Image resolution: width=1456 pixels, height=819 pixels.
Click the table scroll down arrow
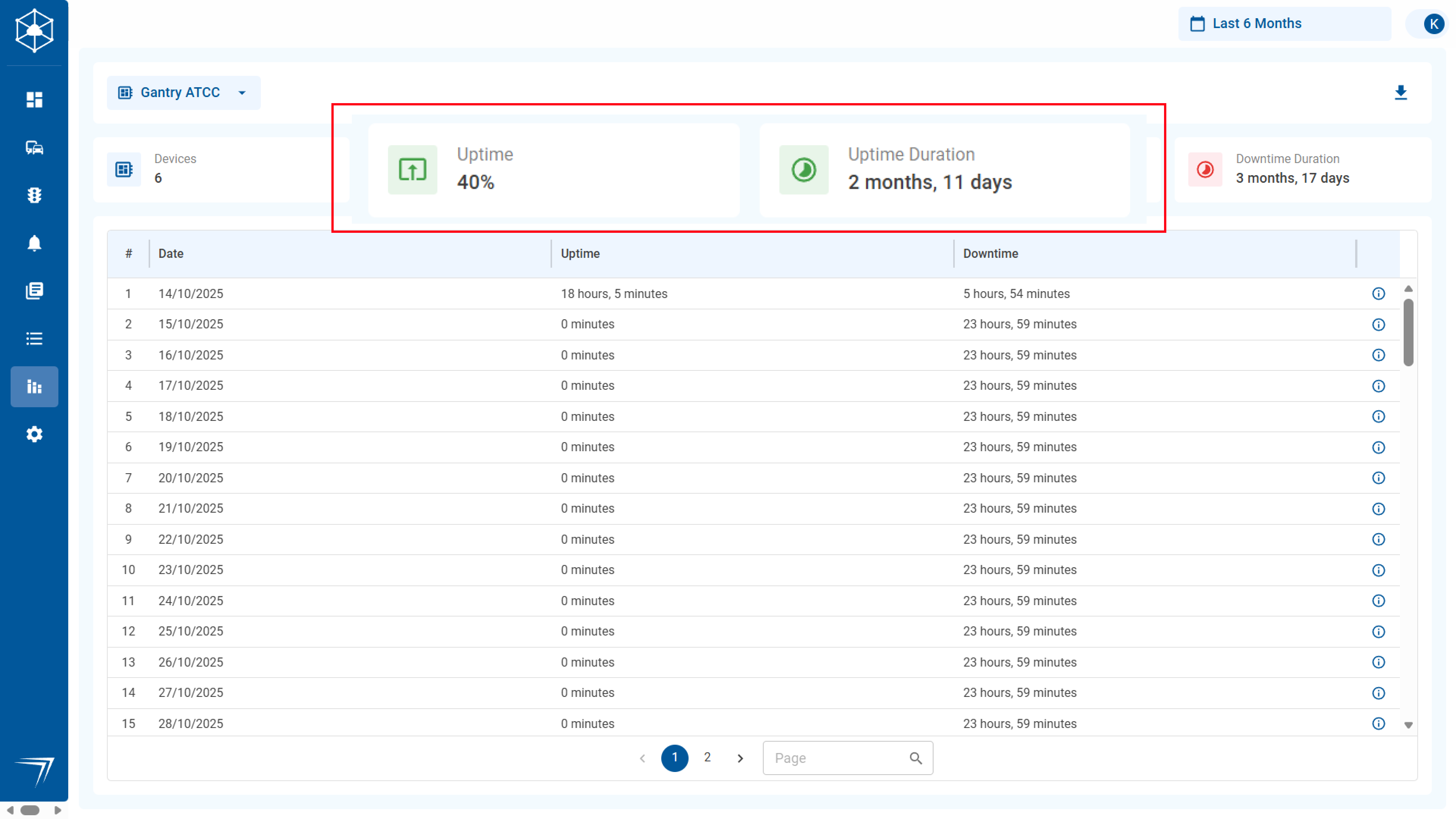(1408, 725)
